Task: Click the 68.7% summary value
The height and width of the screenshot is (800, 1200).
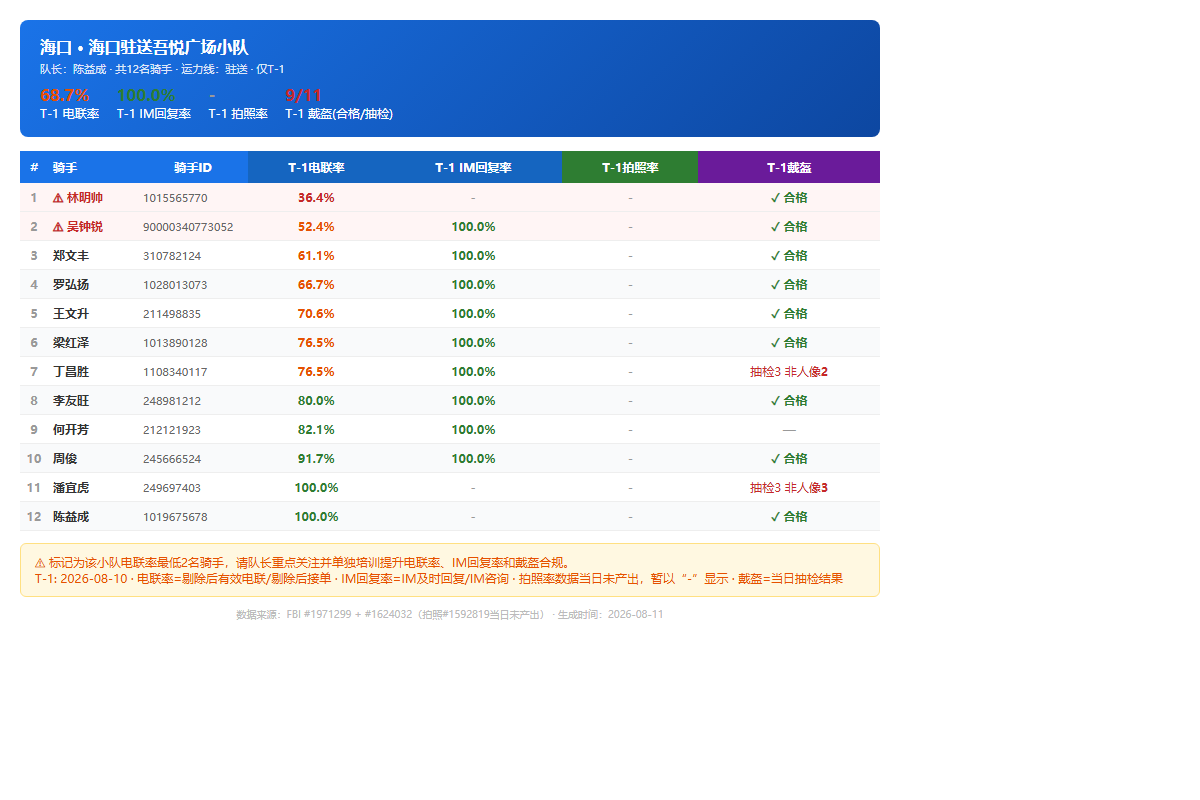Action: (x=65, y=96)
